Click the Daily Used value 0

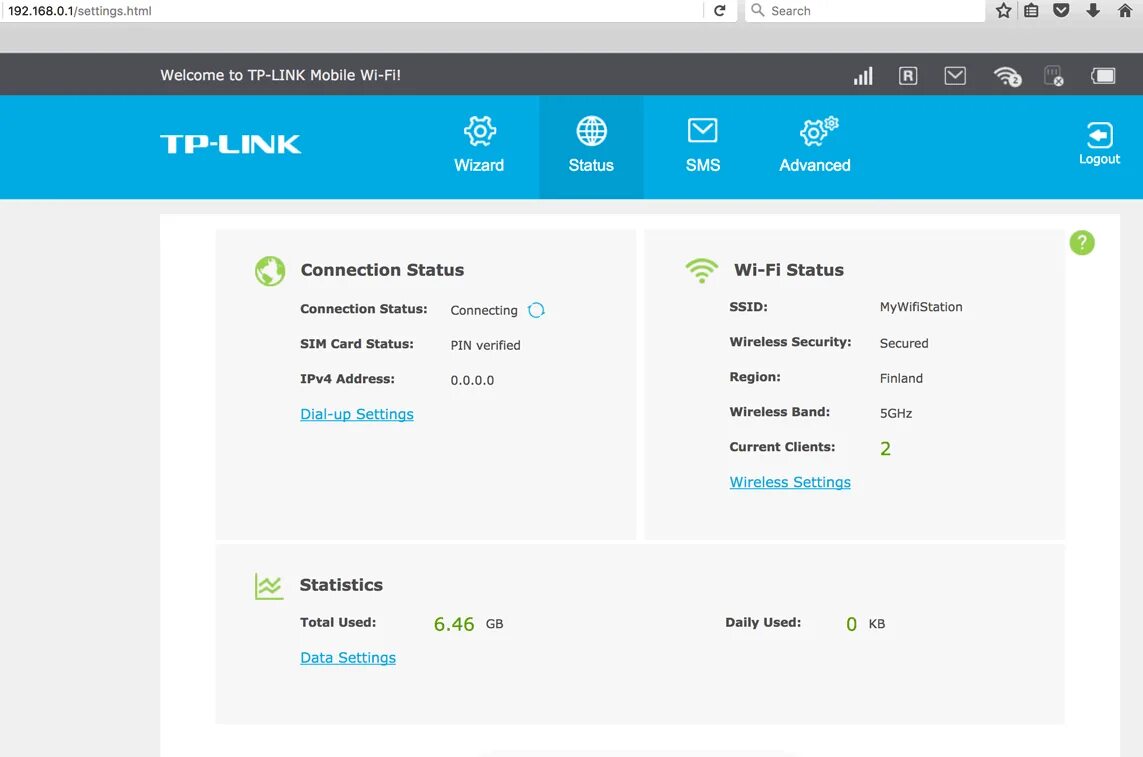[851, 624]
